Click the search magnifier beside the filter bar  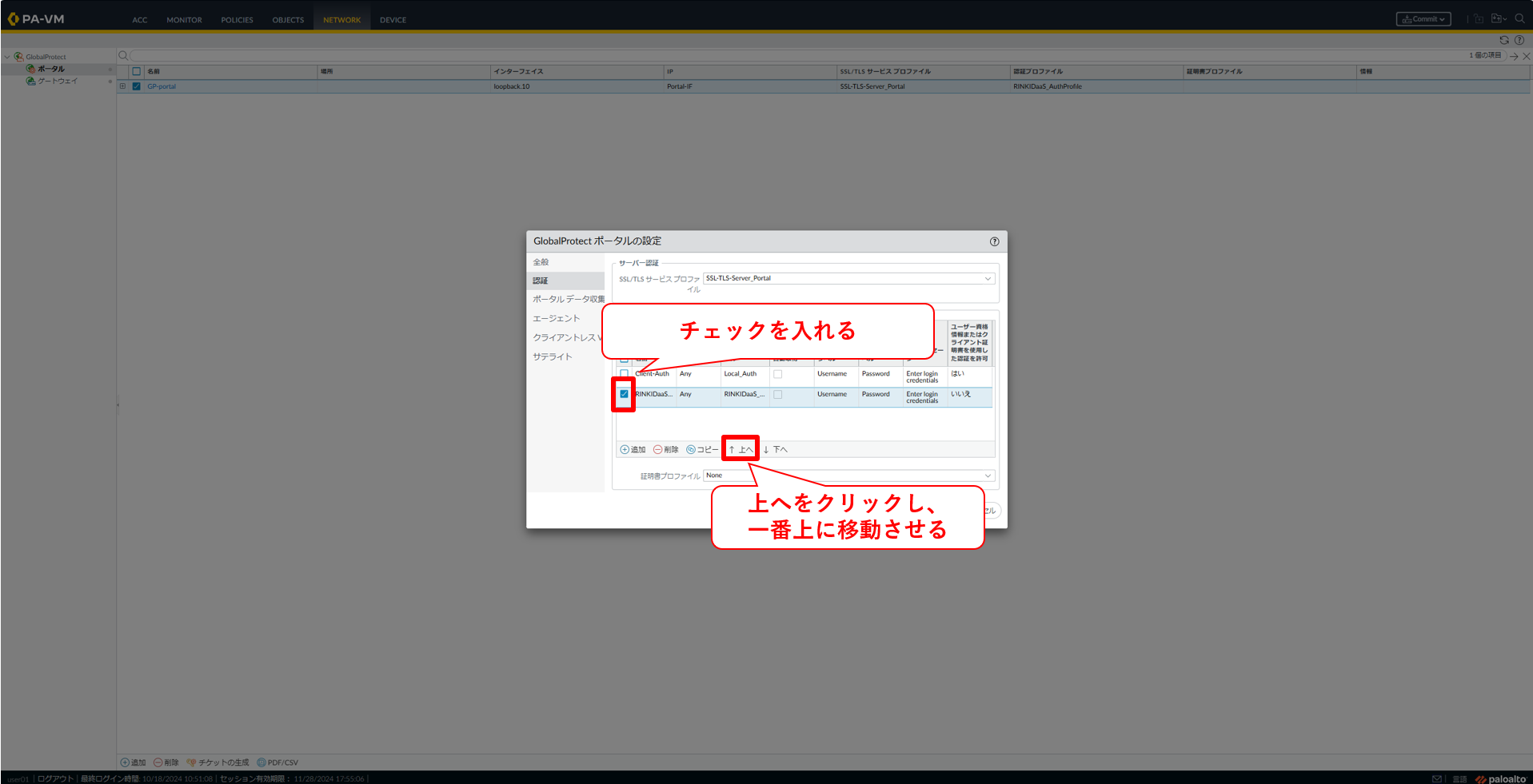[x=123, y=56]
